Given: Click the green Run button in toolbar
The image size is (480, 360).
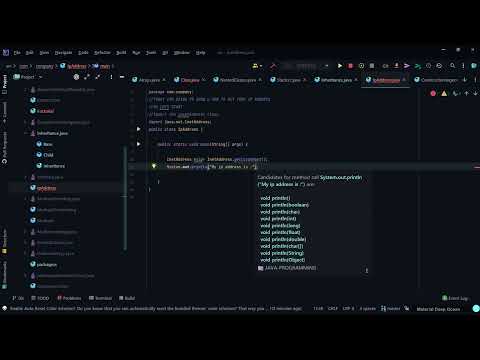Looking at the screenshot, I should 340,66.
